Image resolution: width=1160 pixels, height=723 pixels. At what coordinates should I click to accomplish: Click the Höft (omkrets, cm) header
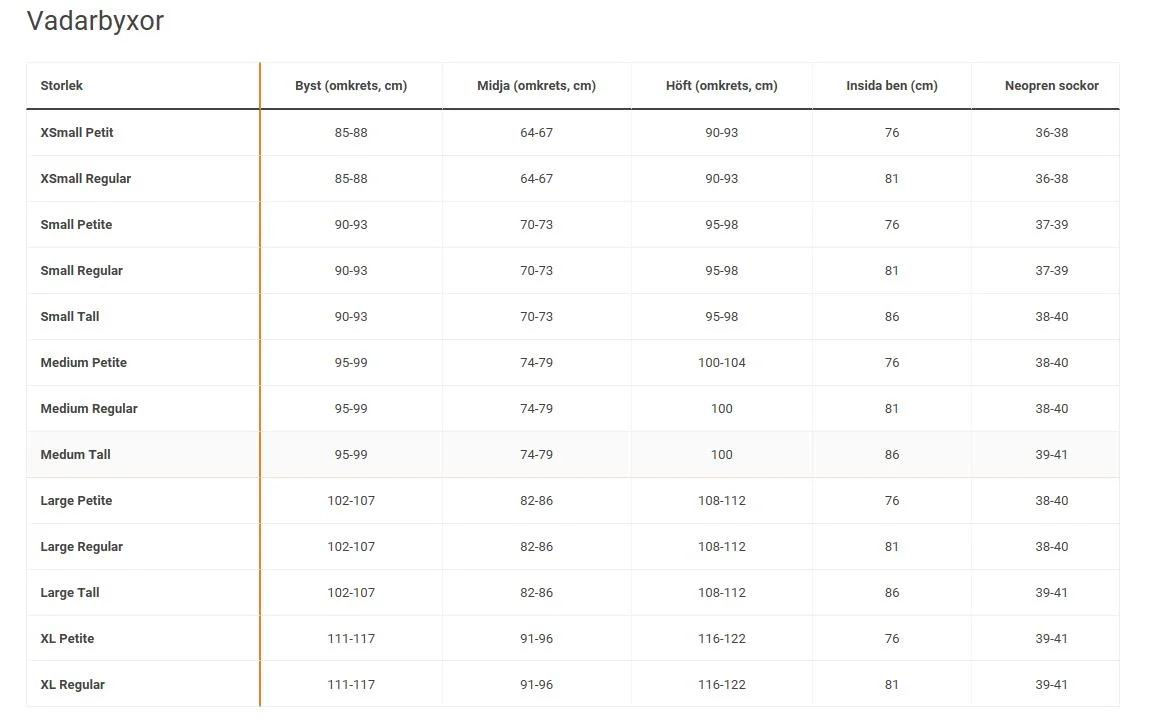pos(721,86)
